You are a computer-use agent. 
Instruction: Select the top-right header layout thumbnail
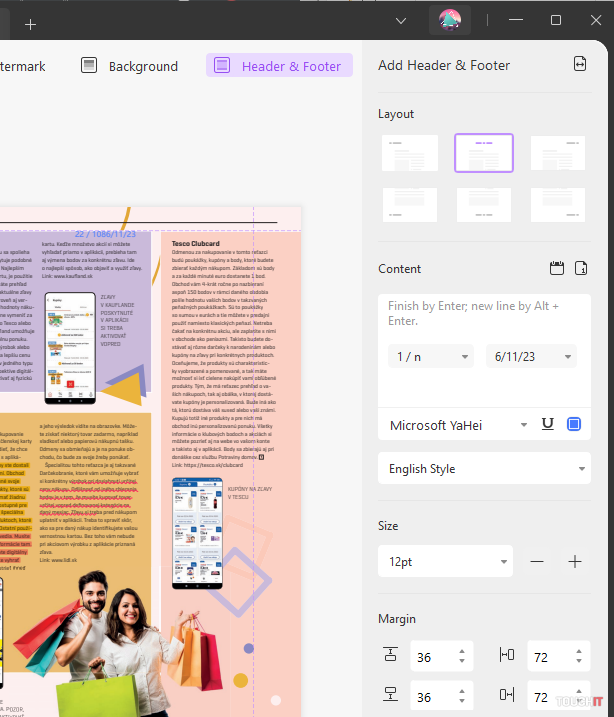coord(558,153)
